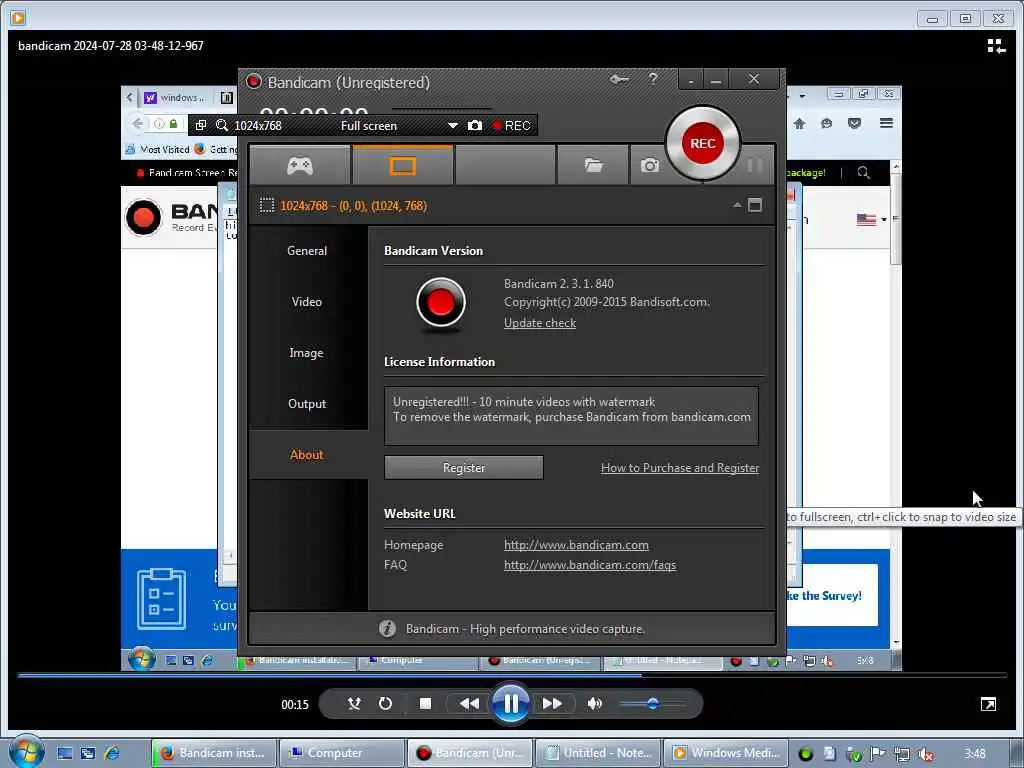This screenshot has width=1024, height=768.
Task: Open the Output settings section
Action: coord(307,404)
